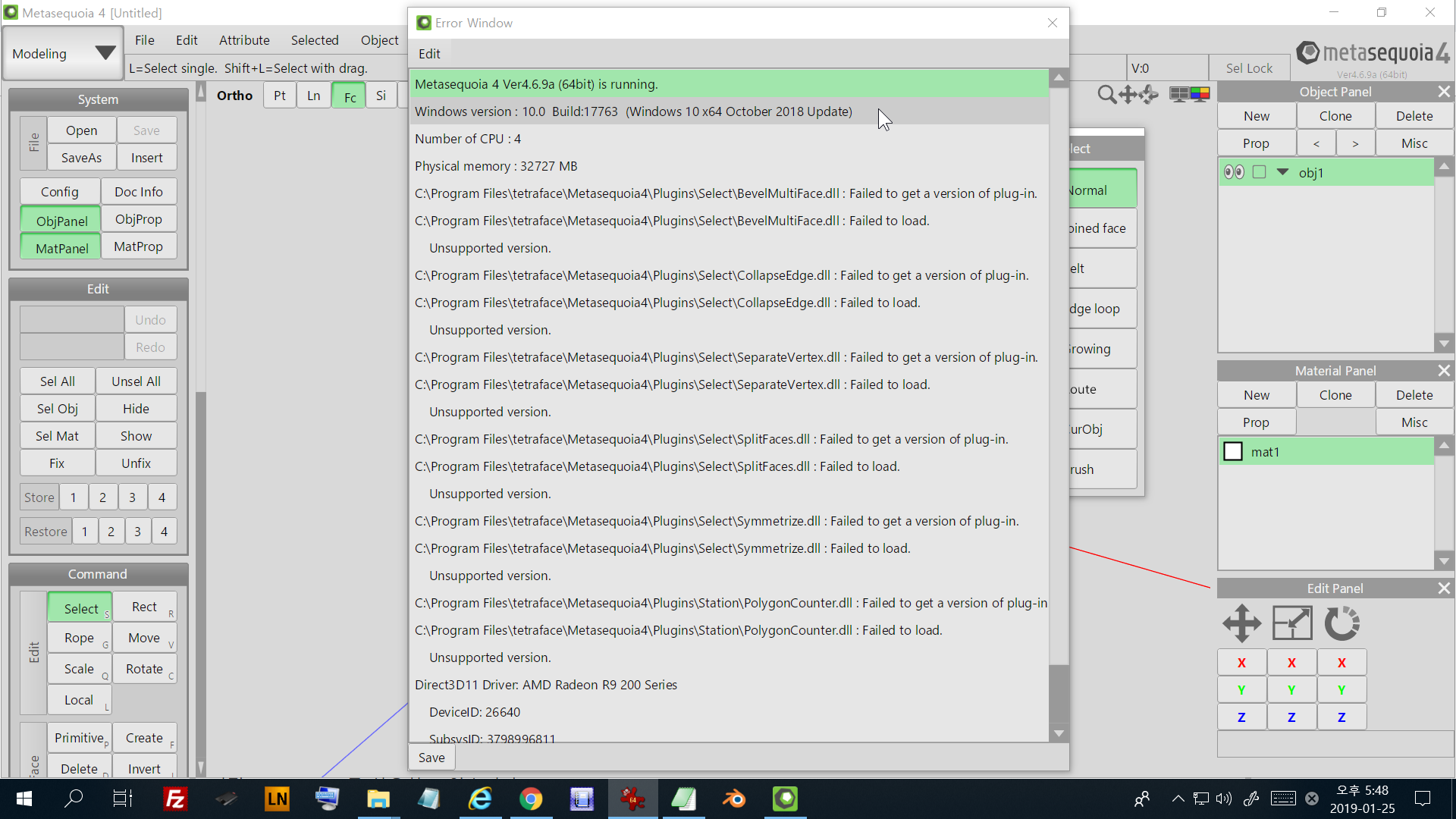The width and height of the screenshot is (1456, 819).
Task: Move obj1 with the < button
Action: coord(1316,143)
